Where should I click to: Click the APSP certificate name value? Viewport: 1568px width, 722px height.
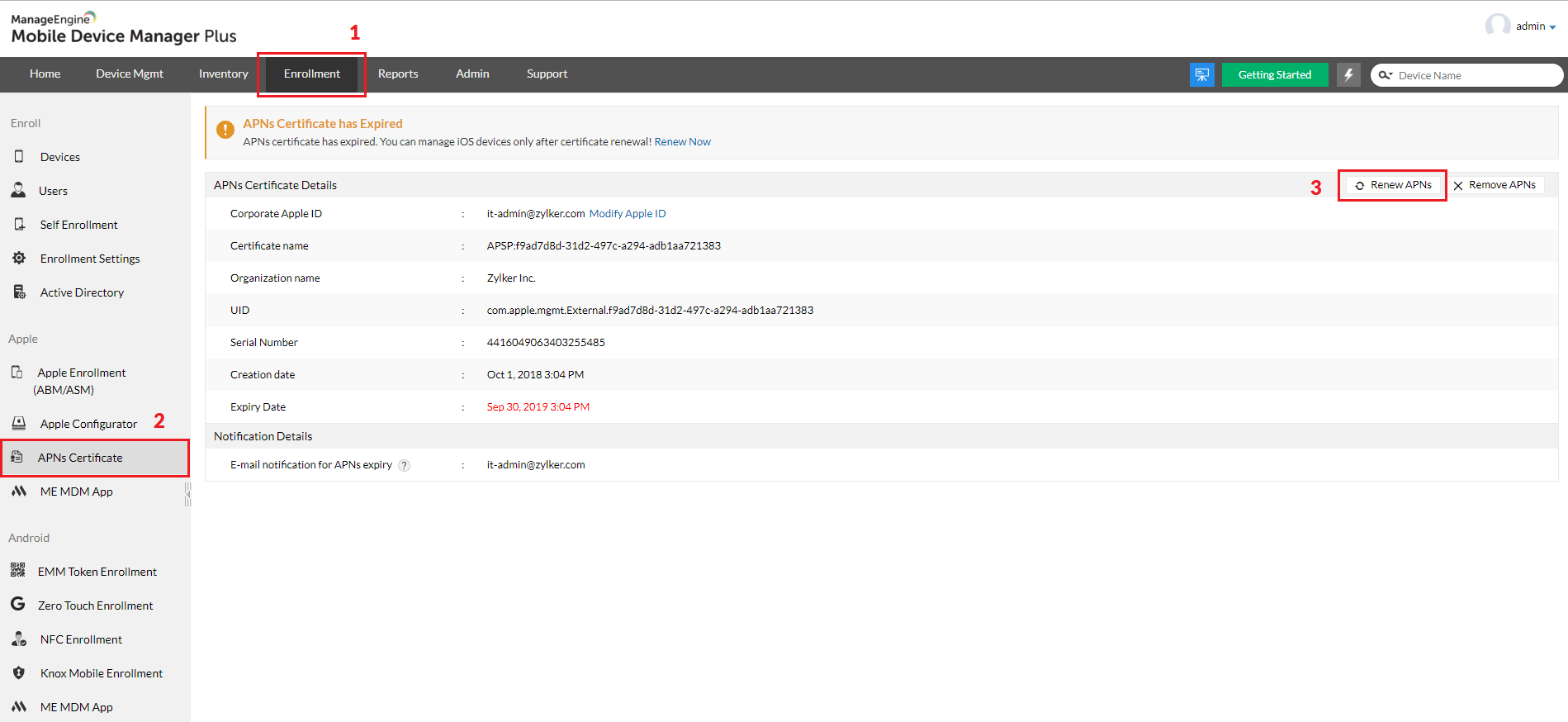pyautogui.click(x=604, y=246)
